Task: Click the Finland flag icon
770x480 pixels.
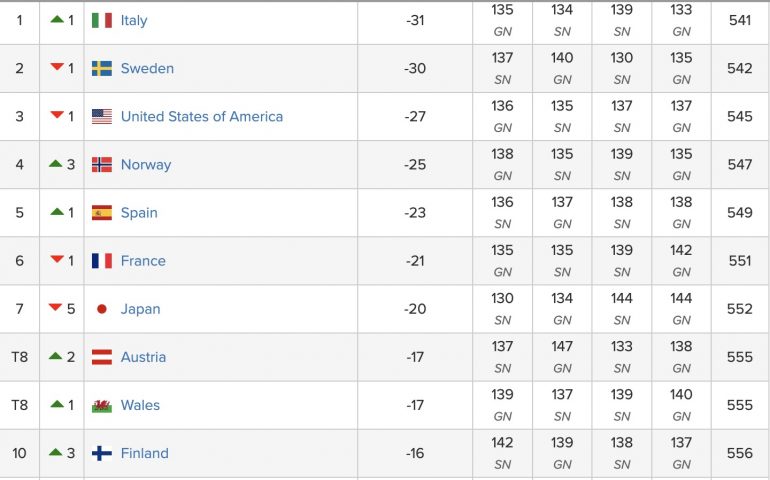Action: [102, 453]
